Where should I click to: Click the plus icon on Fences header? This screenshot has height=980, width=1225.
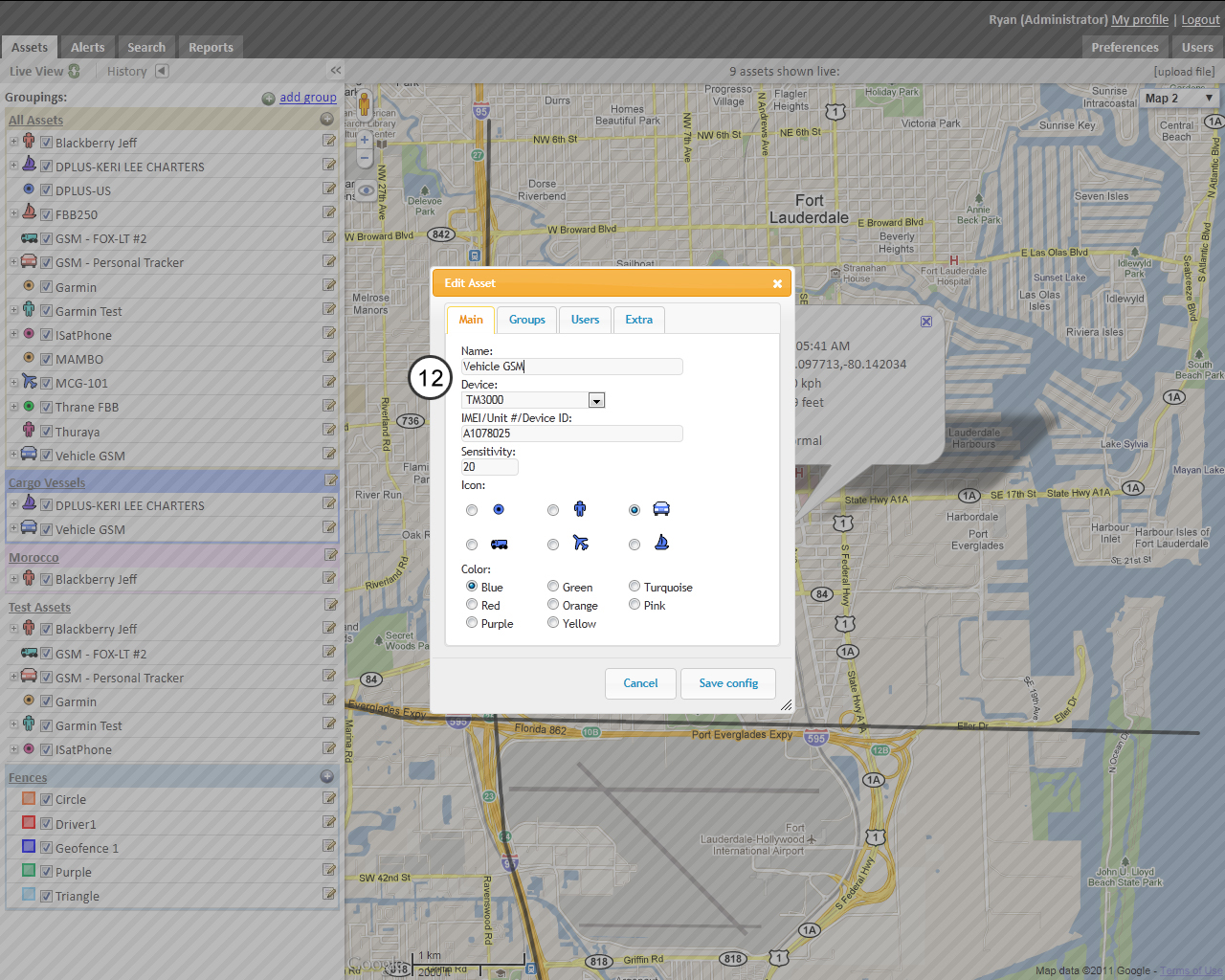coord(326,777)
